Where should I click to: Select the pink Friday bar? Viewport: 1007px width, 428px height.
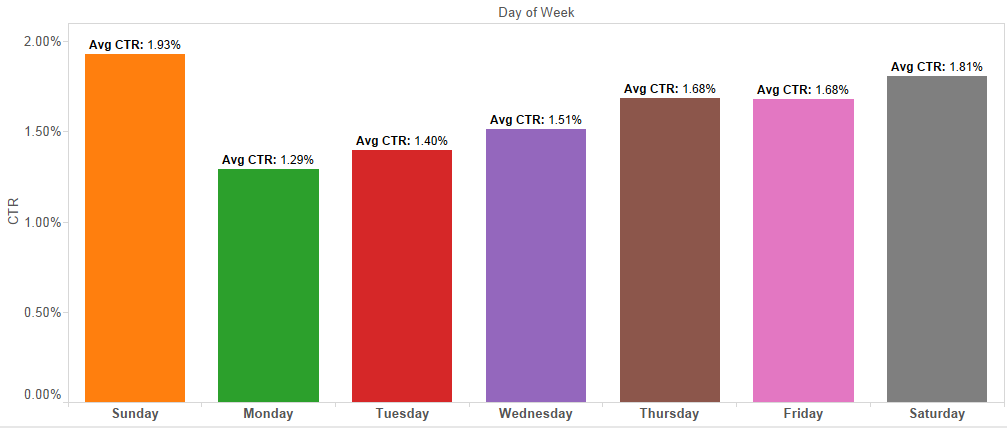[804, 250]
